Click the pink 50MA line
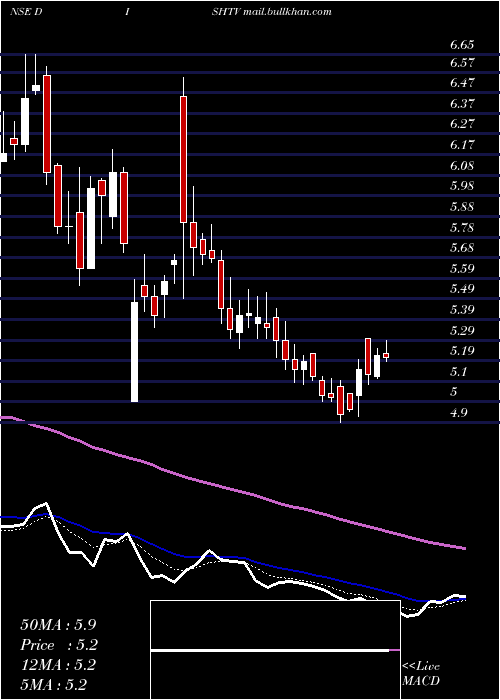500x700 pixels. click(232, 488)
